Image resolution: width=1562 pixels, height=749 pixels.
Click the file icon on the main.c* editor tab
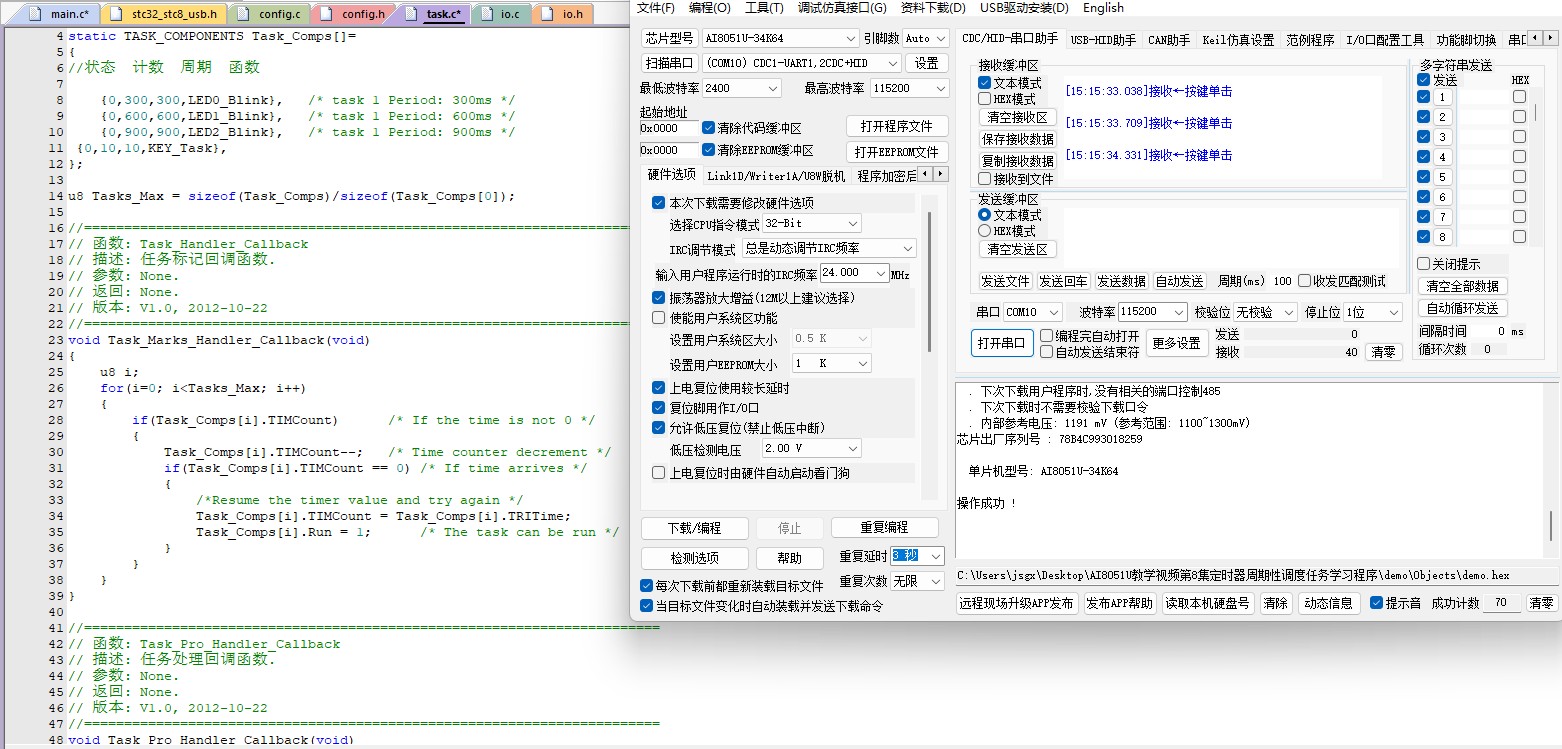[x=36, y=14]
